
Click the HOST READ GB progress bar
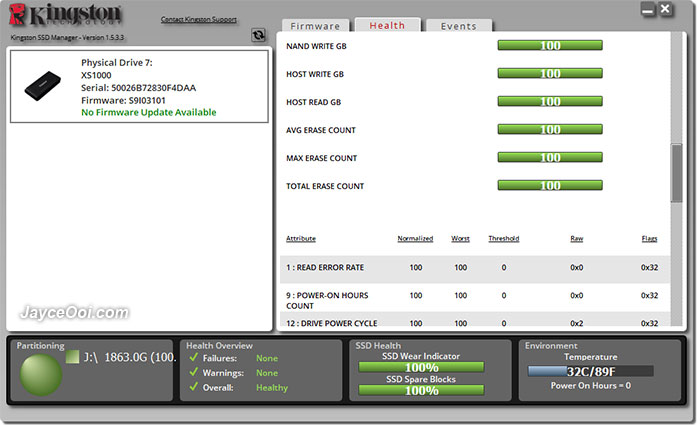click(550, 102)
